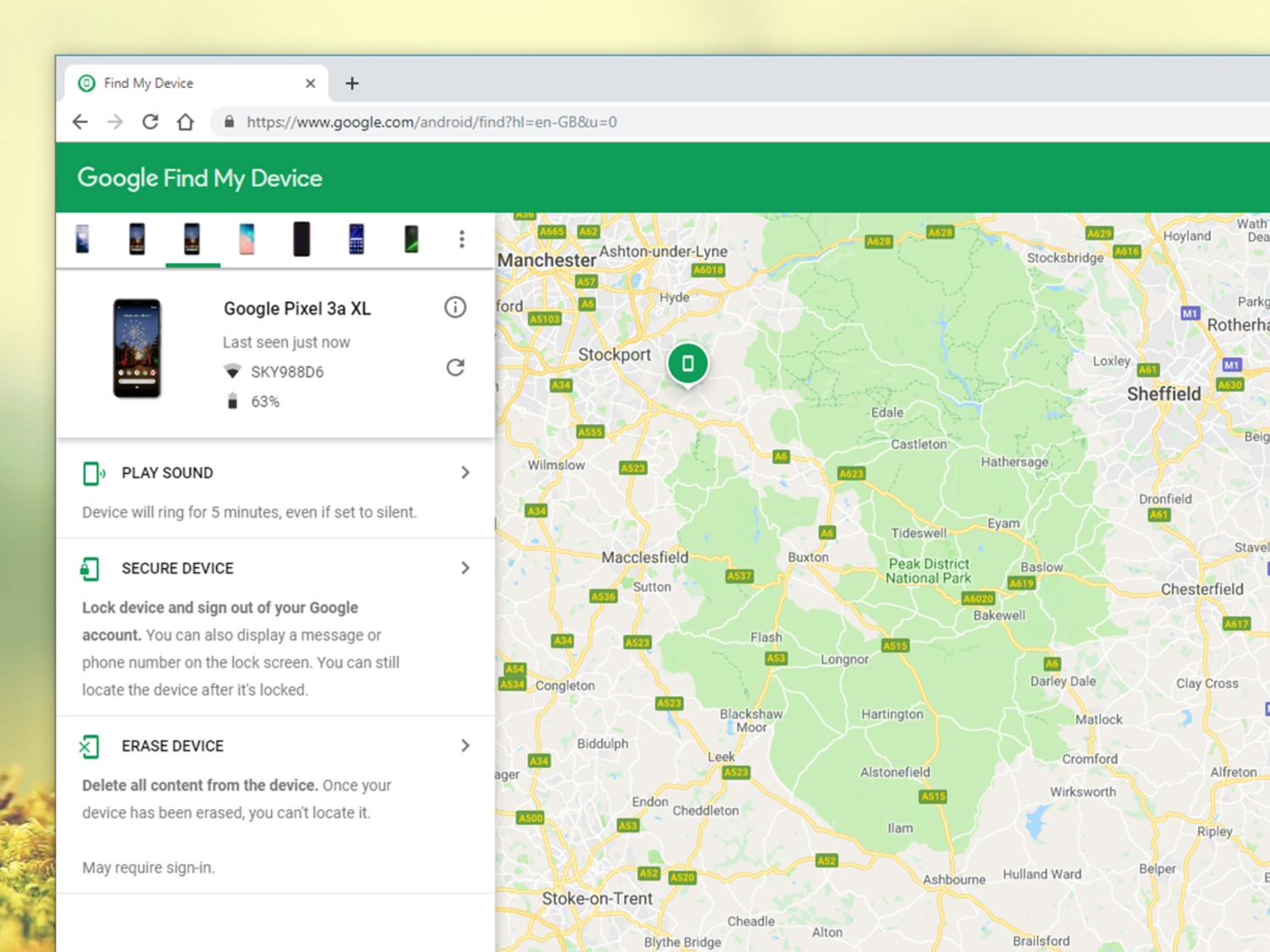Viewport: 1270px width, 952px height.
Task: Click the browser back arrow
Action: [x=80, y=122]
